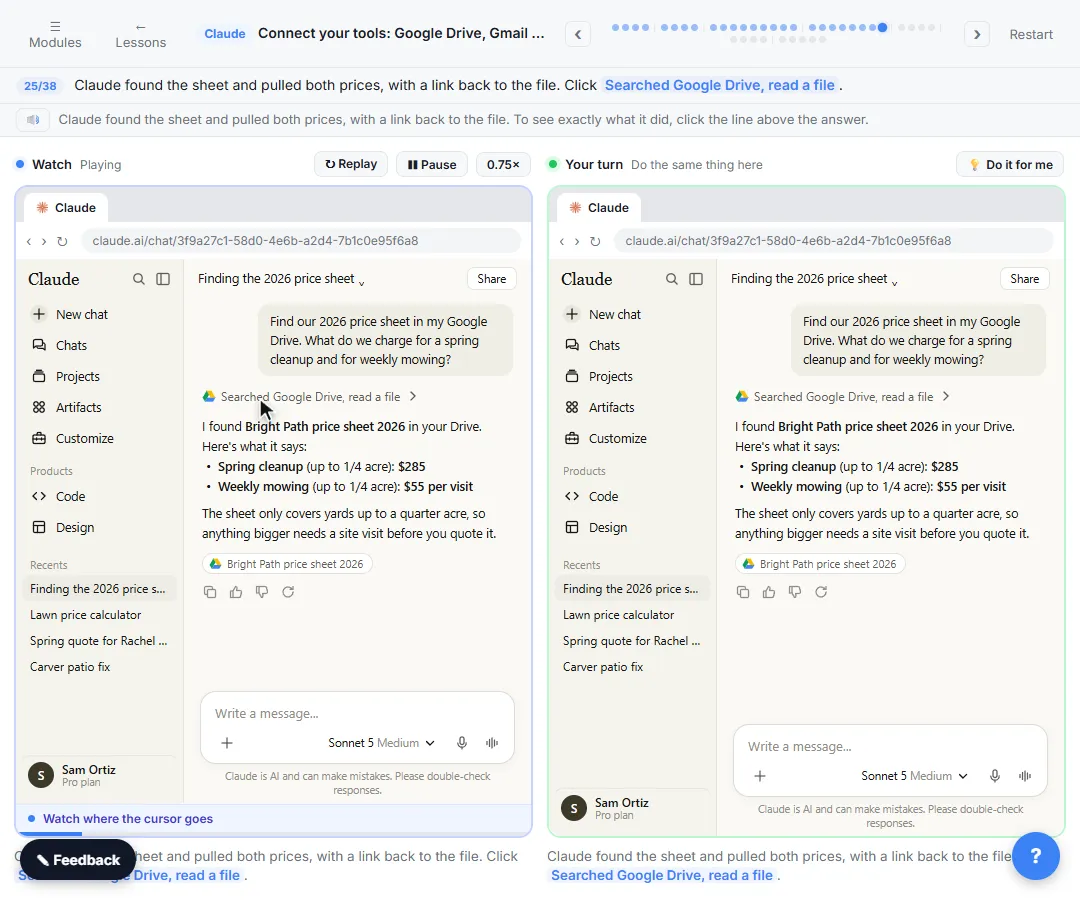Image resolution: width=1080 pixels, height=900 pixels.
Task: Thumbs up the response in Watch panel
Action: 236,592
